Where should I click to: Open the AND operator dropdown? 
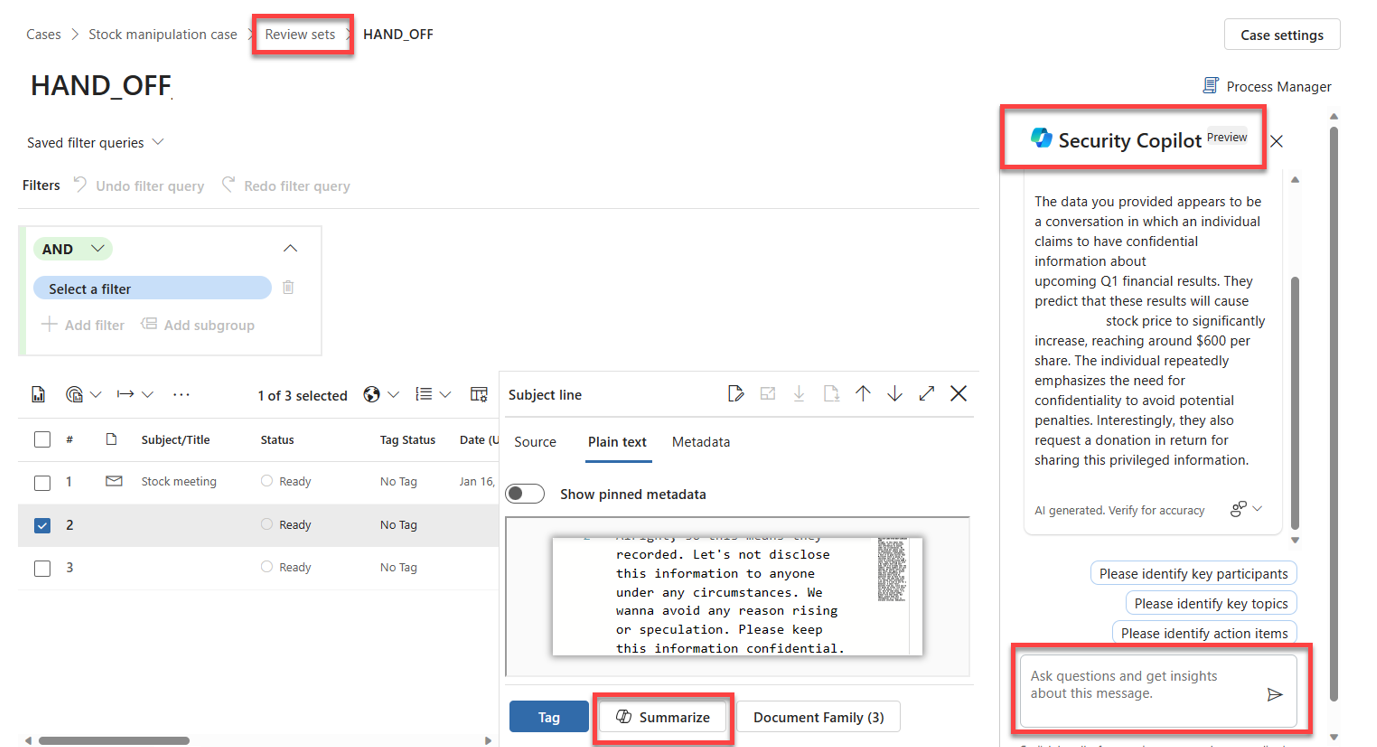pos(73,249)
